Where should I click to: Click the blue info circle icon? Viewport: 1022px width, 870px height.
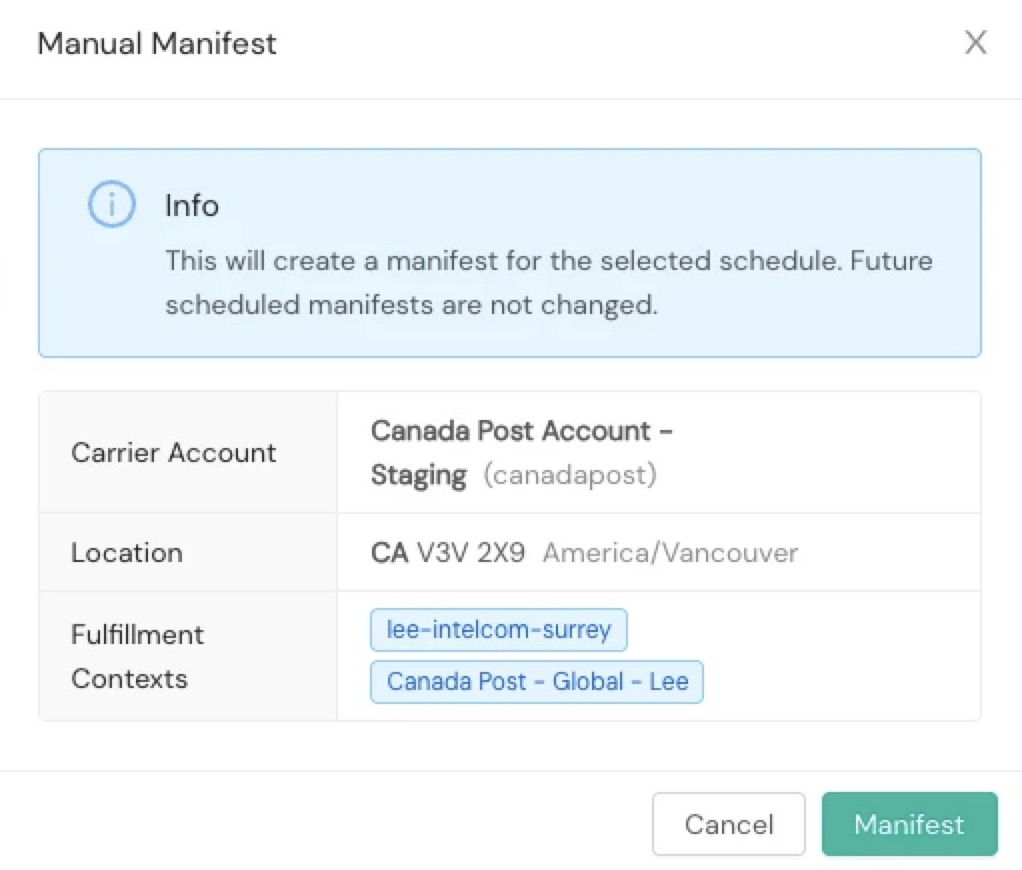tap(112, 205)
